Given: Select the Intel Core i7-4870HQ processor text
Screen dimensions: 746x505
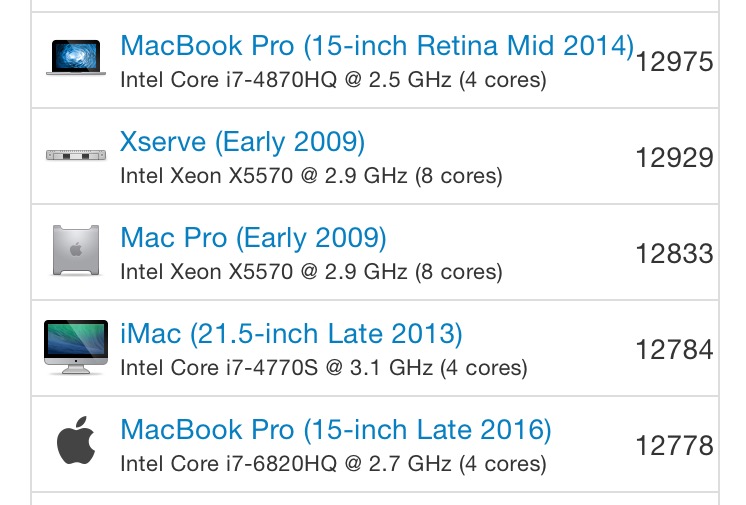Looking at the screenshot, I should tap(333, 80).
